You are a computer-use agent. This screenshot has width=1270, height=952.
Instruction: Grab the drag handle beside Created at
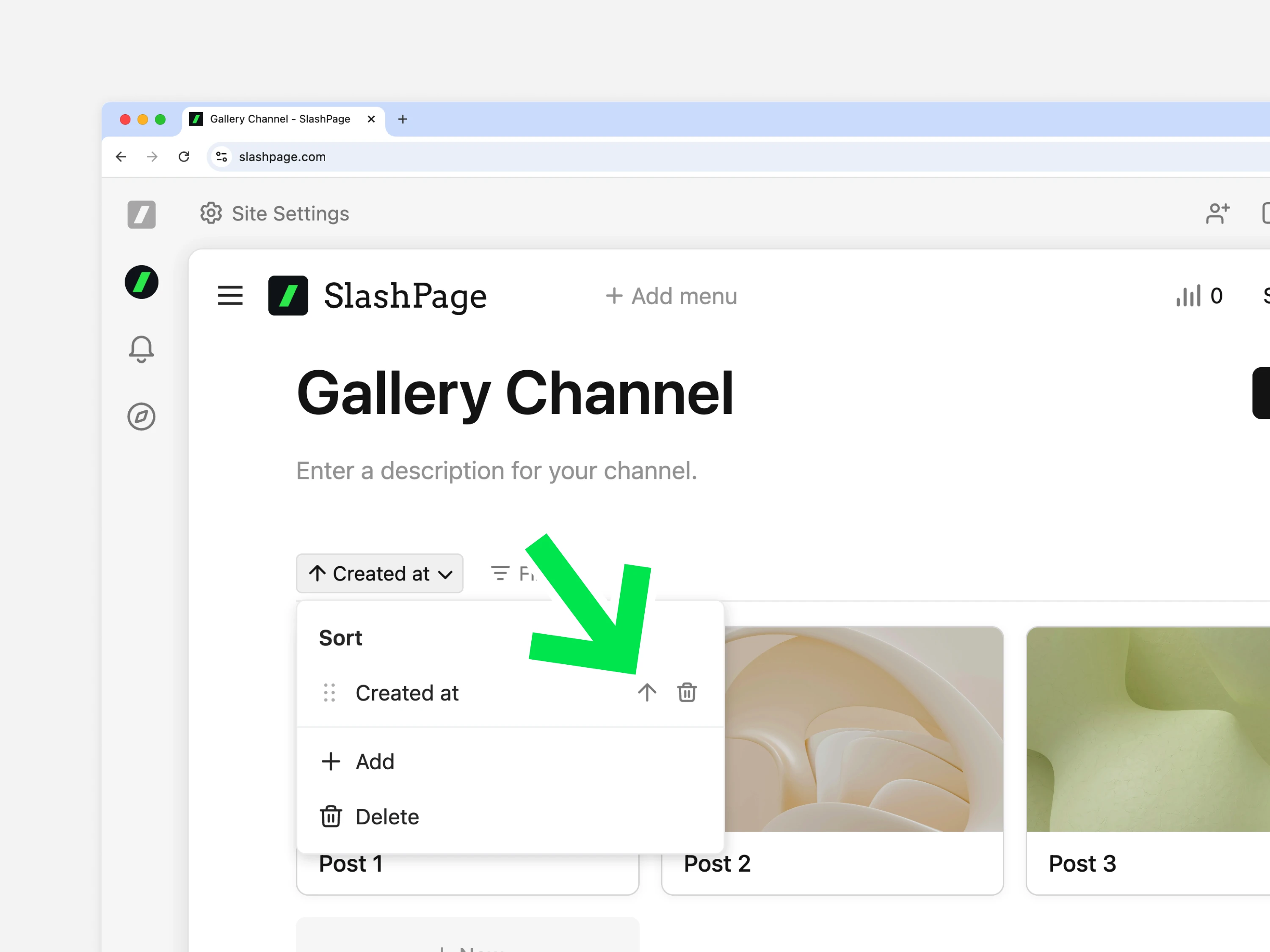pyautogui.click(x=329, y=693)
